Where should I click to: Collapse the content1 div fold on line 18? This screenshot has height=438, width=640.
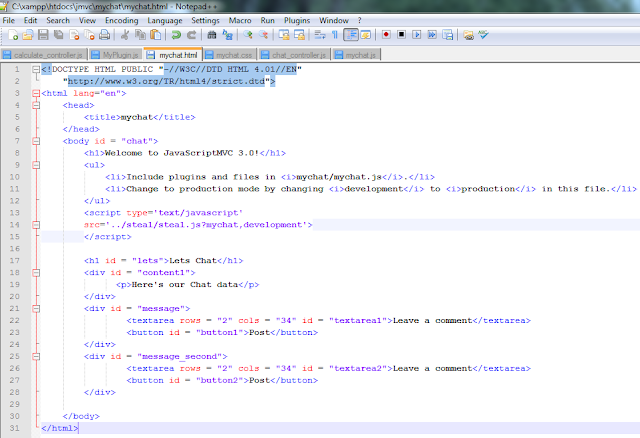pyautogui.click(x=36, y=273)
